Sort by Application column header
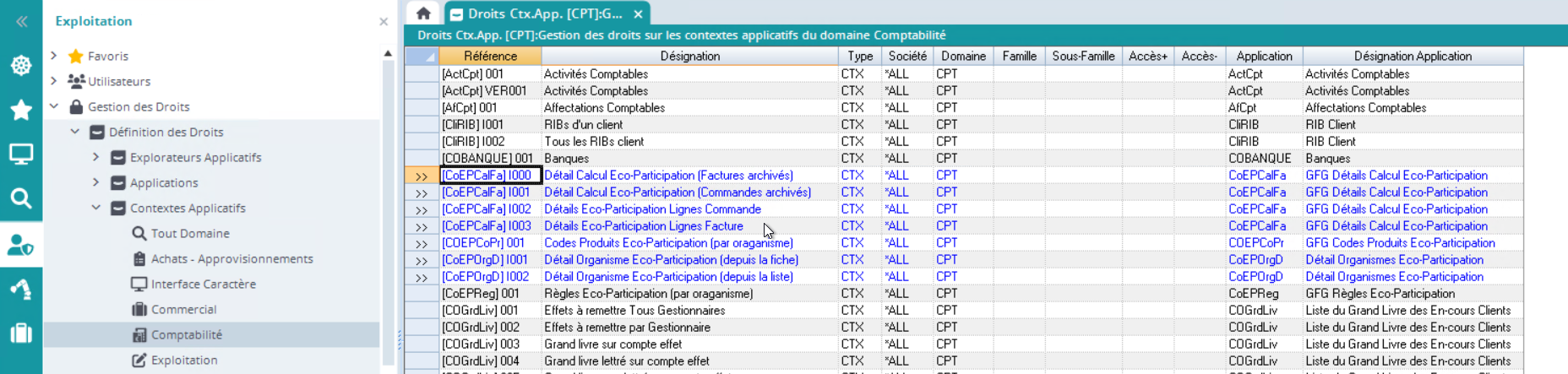The image size is (1568, 374). tap(1265, 56)
